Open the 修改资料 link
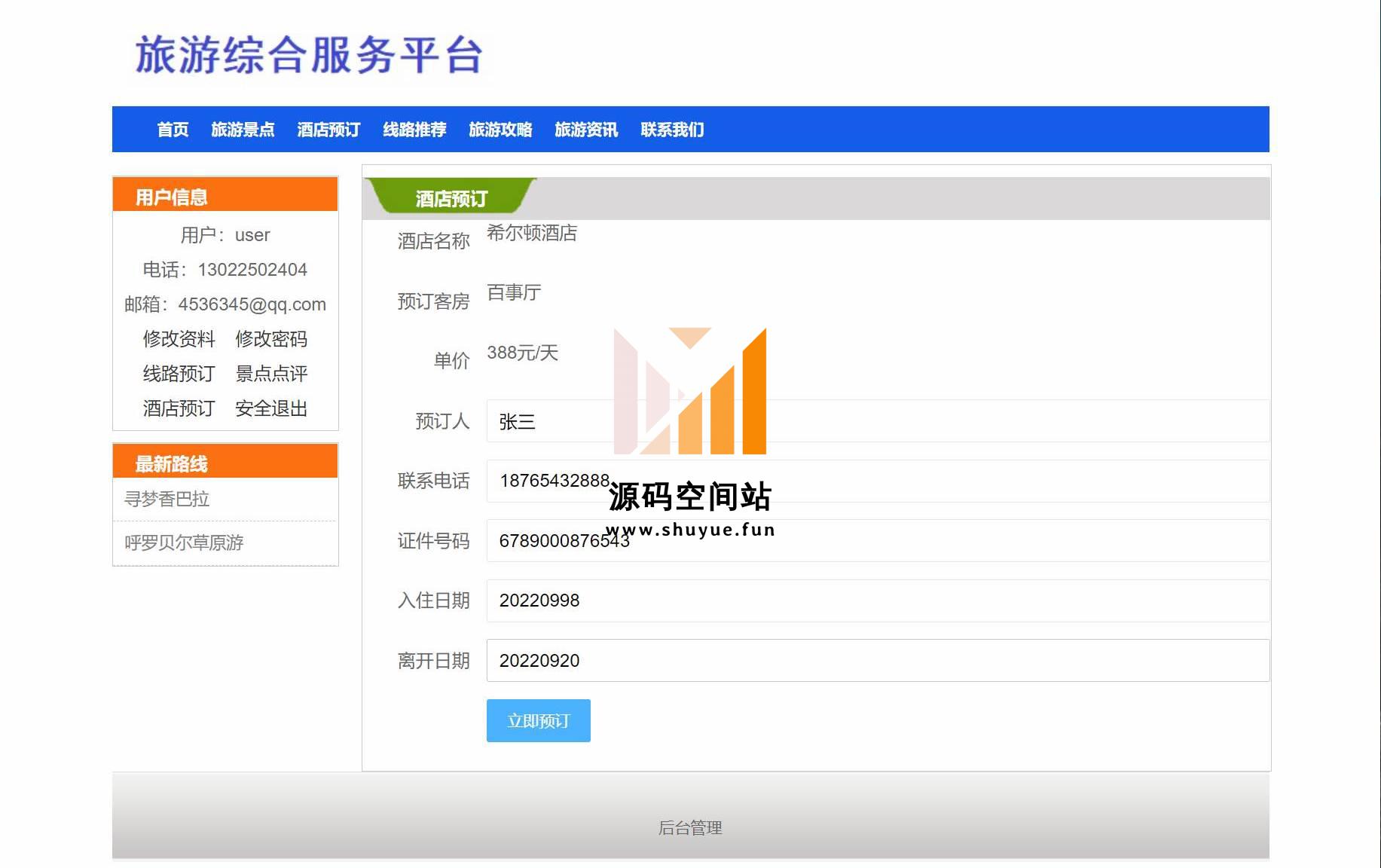 [179, 339]
